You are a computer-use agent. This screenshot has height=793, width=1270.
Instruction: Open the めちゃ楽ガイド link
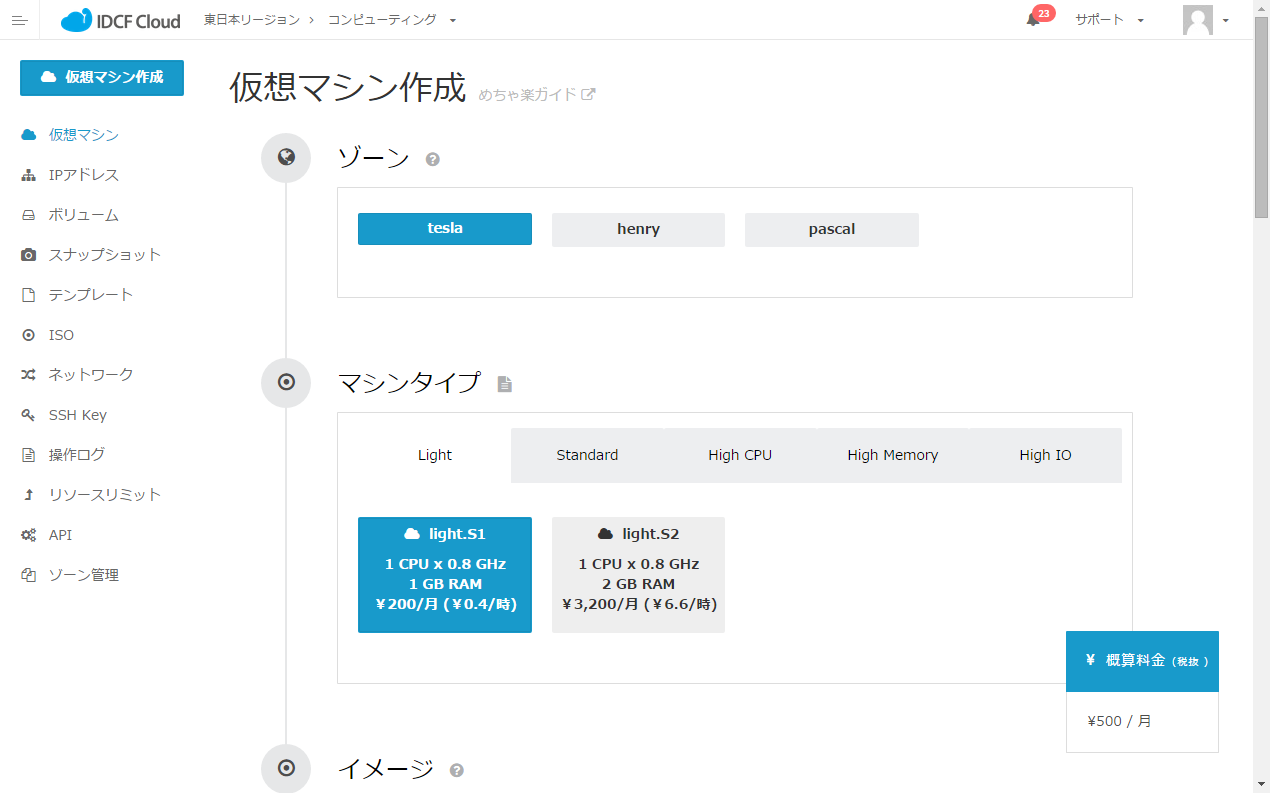(536, 95)
